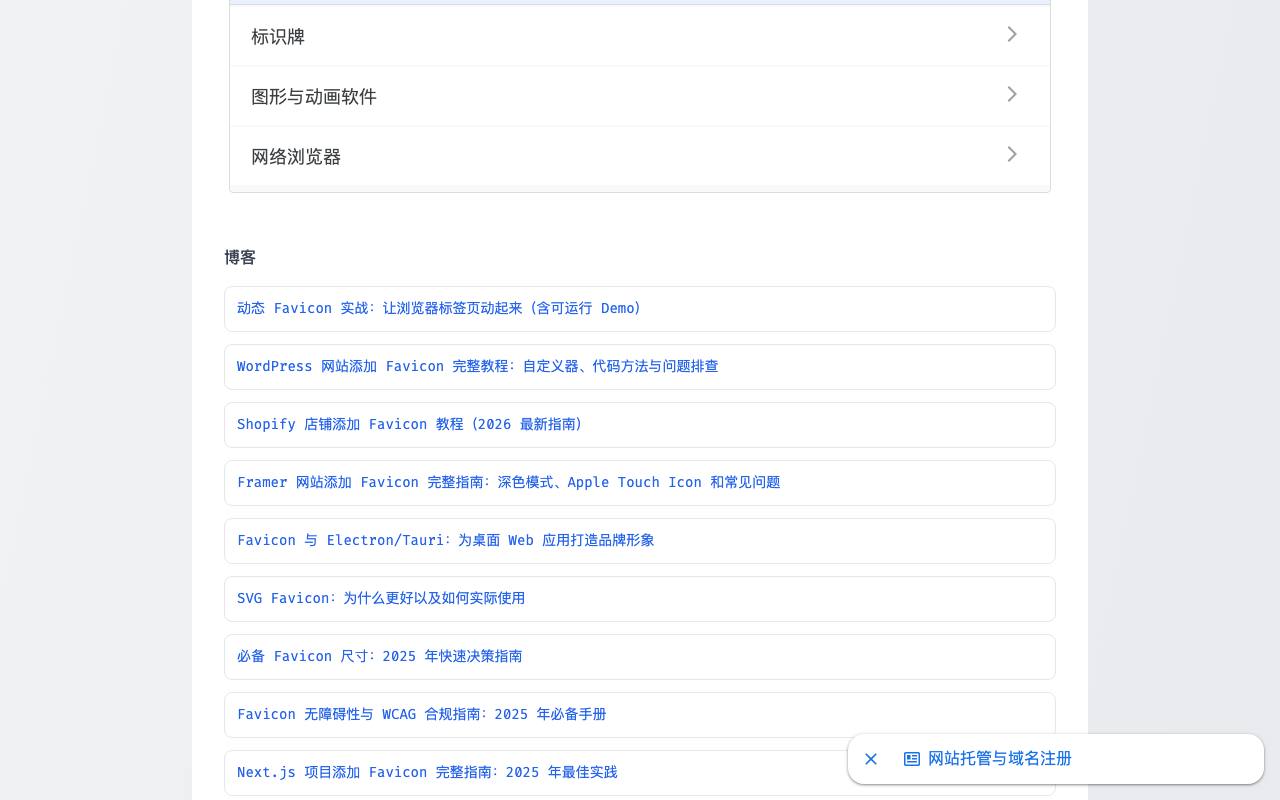Screen dimensions: 1280x800
Task: Open the WordPress 网站添加 Favicon blog post
Action: point(477,366)
